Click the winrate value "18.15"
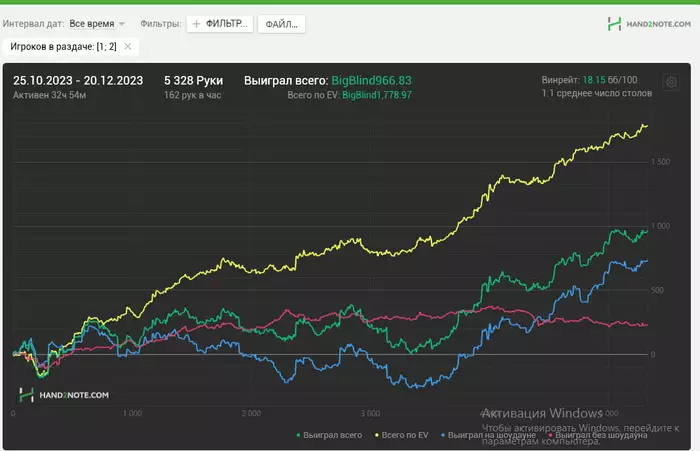Viewport: 700px width, 451px height. (x=594, y=80)
